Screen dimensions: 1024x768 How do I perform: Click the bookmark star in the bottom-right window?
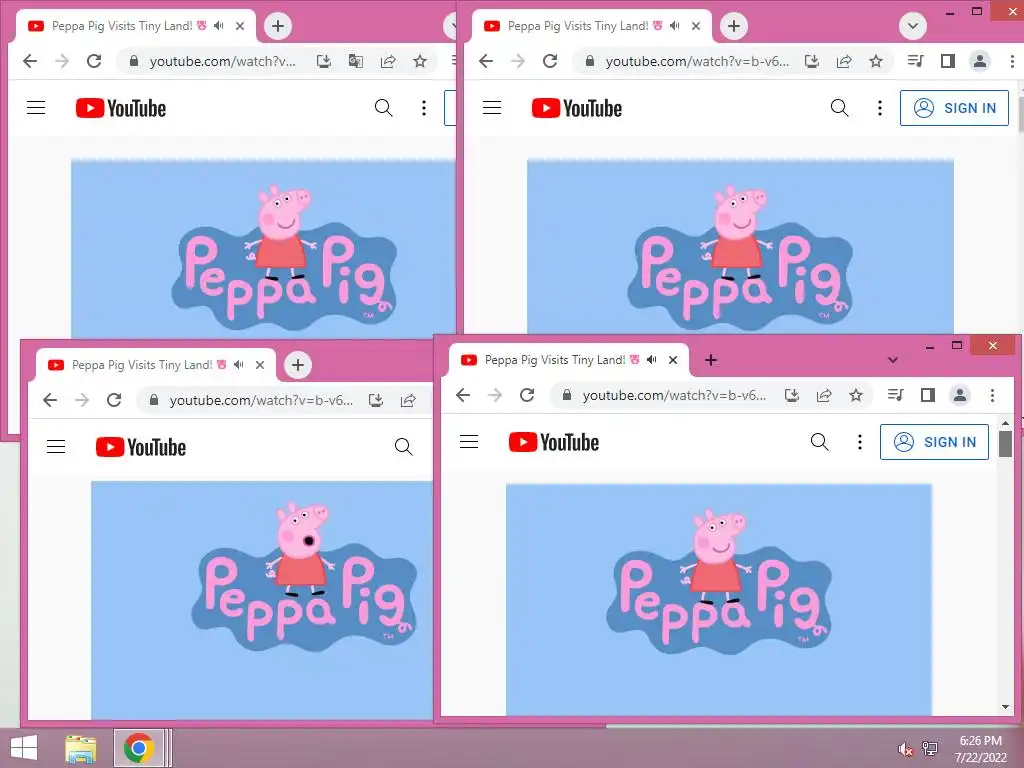point(856,395)
